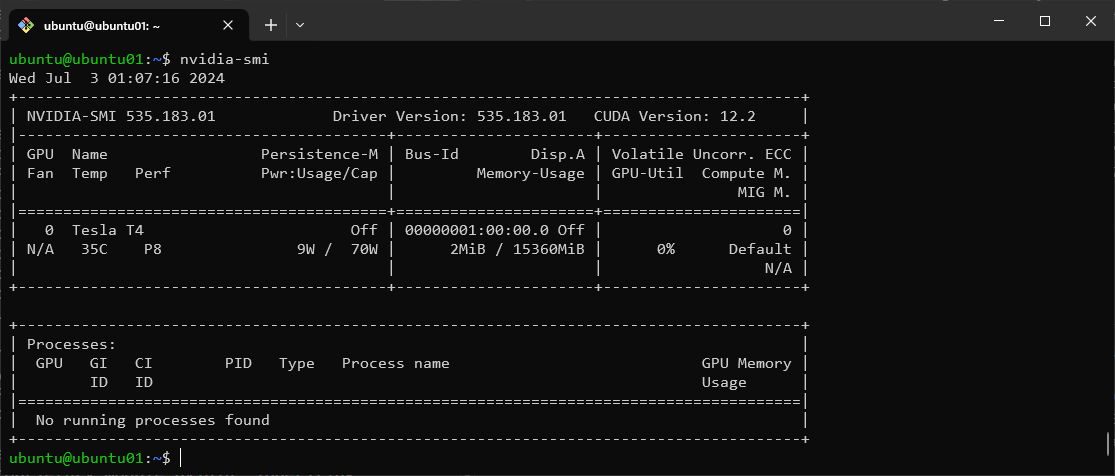The height and width of the screenshot is (476, 1115).
Task: Click the PID column header
Action: (x=238, y=363)
